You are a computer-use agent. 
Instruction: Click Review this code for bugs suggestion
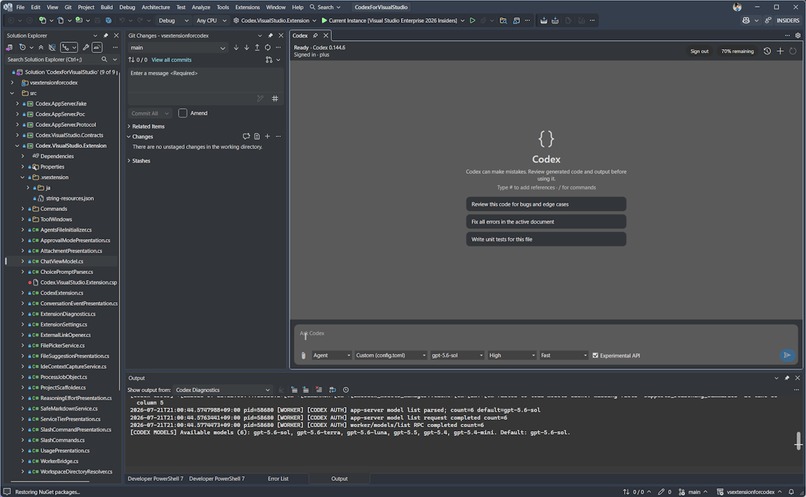tap(546, 204)
